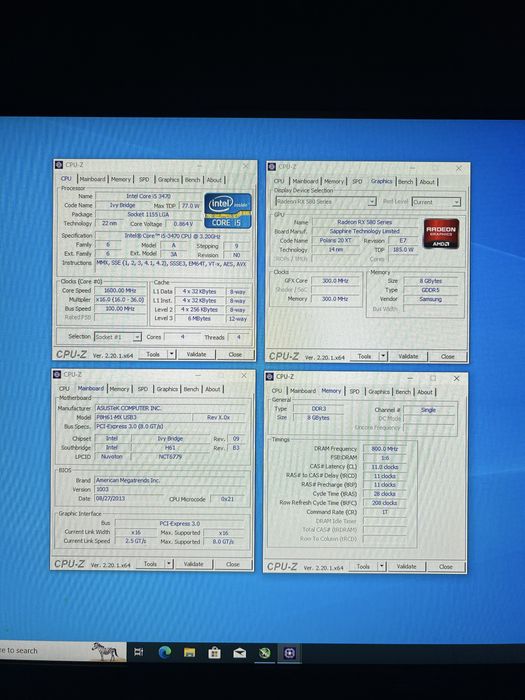Click CPU-Z title icon in mainboard window
Image resolution: width=525 pixels, height=700 pixels.
coord(57,375)
